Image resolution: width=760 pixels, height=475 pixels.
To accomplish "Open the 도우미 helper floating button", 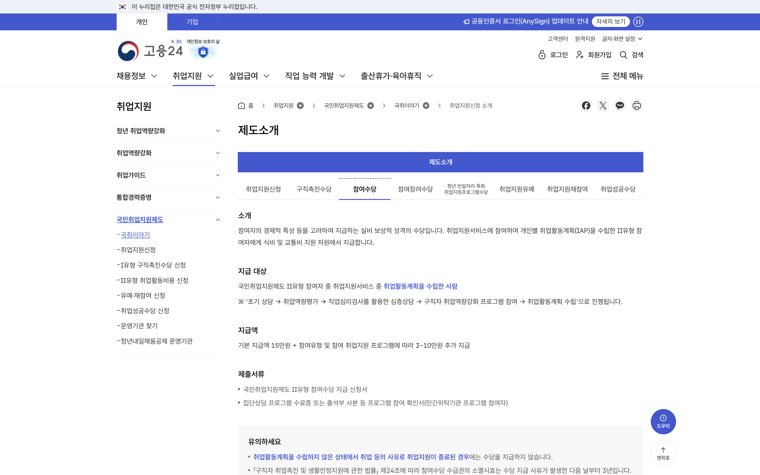I will point(663,421).
